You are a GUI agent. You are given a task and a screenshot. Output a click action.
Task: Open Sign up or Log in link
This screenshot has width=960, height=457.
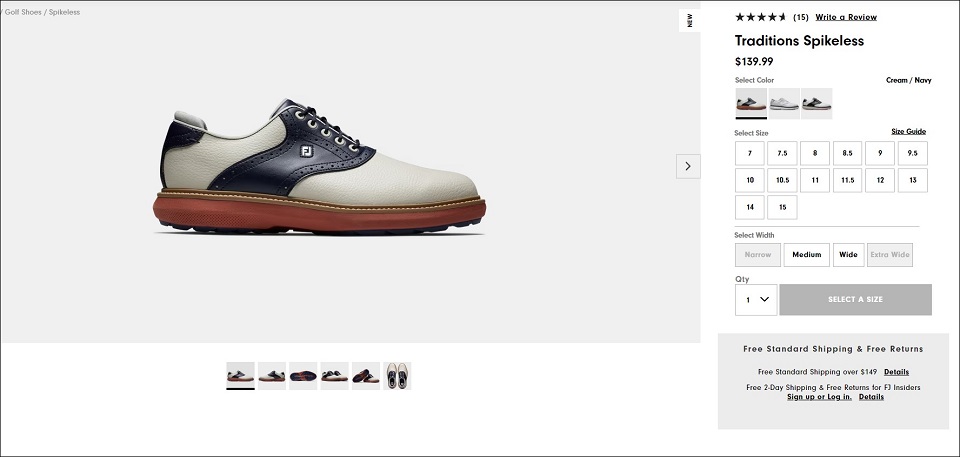pyautogui.click(x=819, y=397)
